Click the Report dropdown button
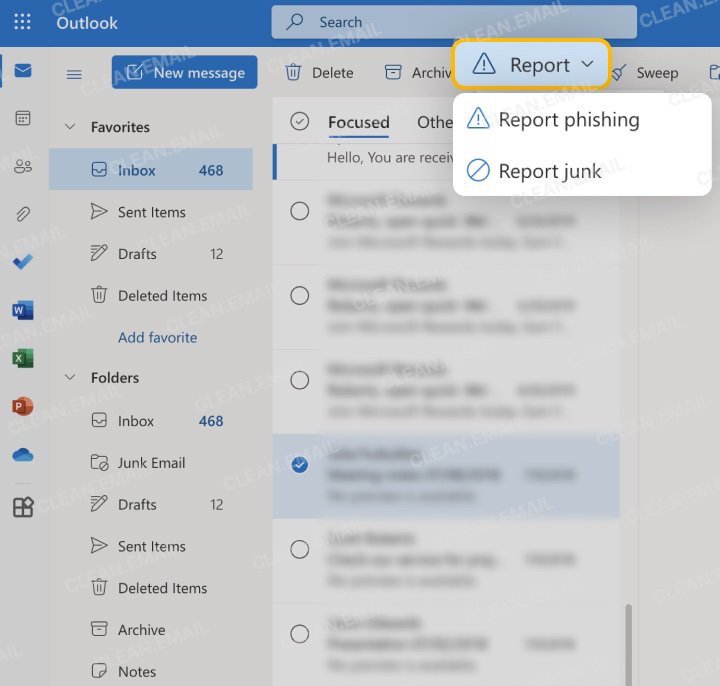The height and width of the screenshot is (686, 720). pos(531,65)
